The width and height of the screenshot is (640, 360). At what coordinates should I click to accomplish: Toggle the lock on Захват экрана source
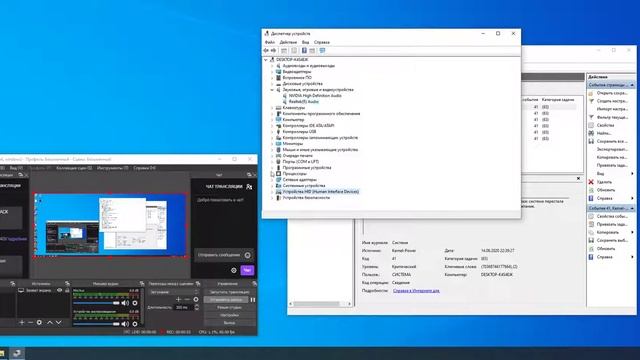tap(67, 290)
